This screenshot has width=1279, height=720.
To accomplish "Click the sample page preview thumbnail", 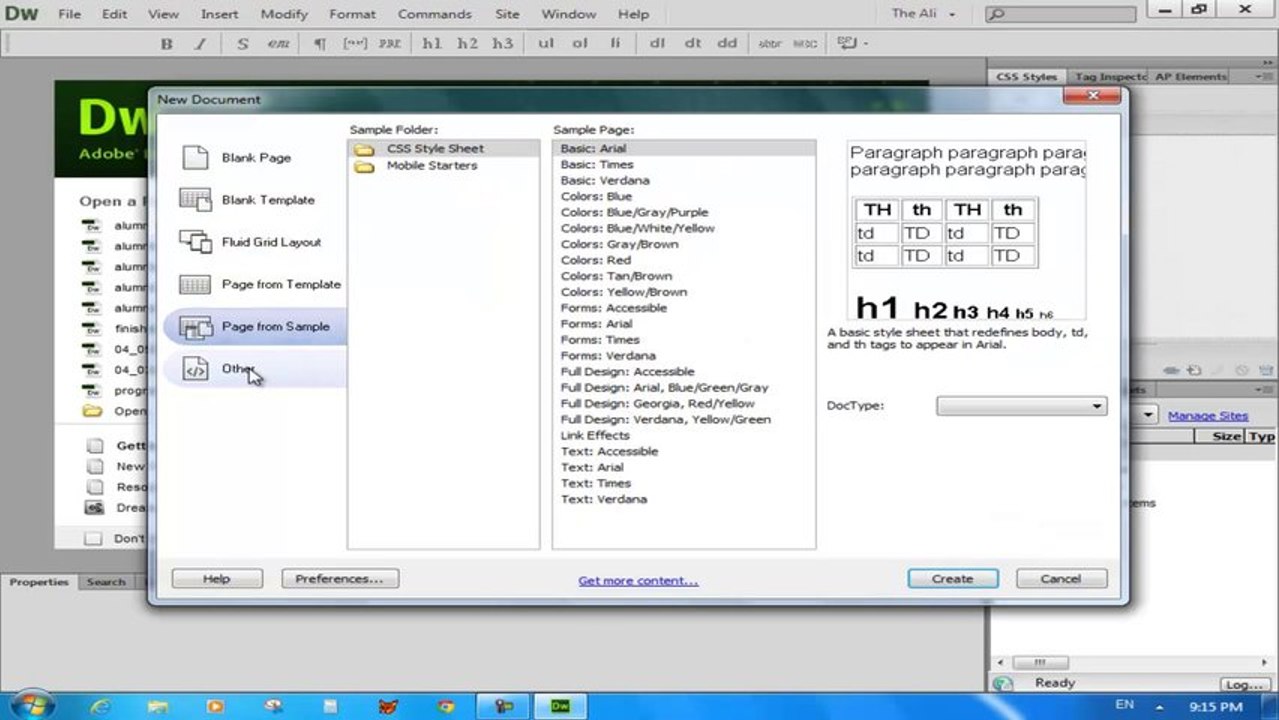I will (967, 230).
